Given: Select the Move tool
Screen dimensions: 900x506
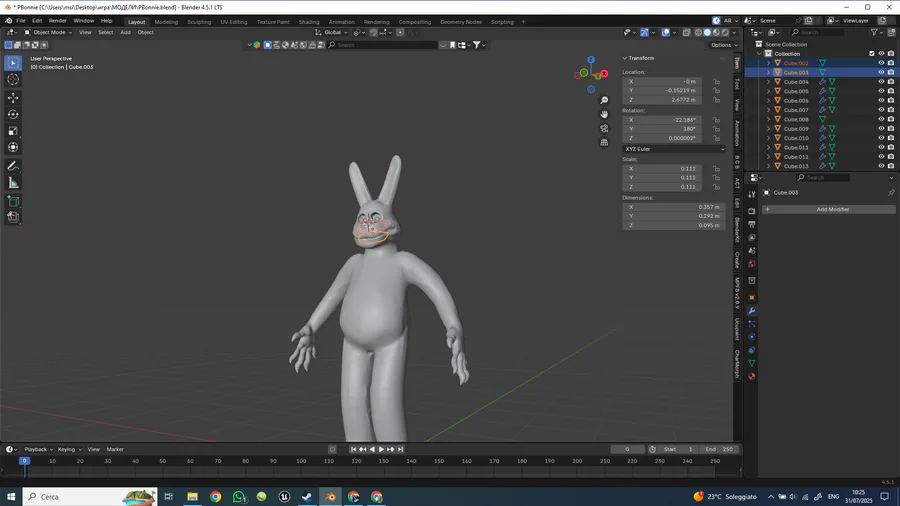Looking at the screenshot, I should (13, 98).
